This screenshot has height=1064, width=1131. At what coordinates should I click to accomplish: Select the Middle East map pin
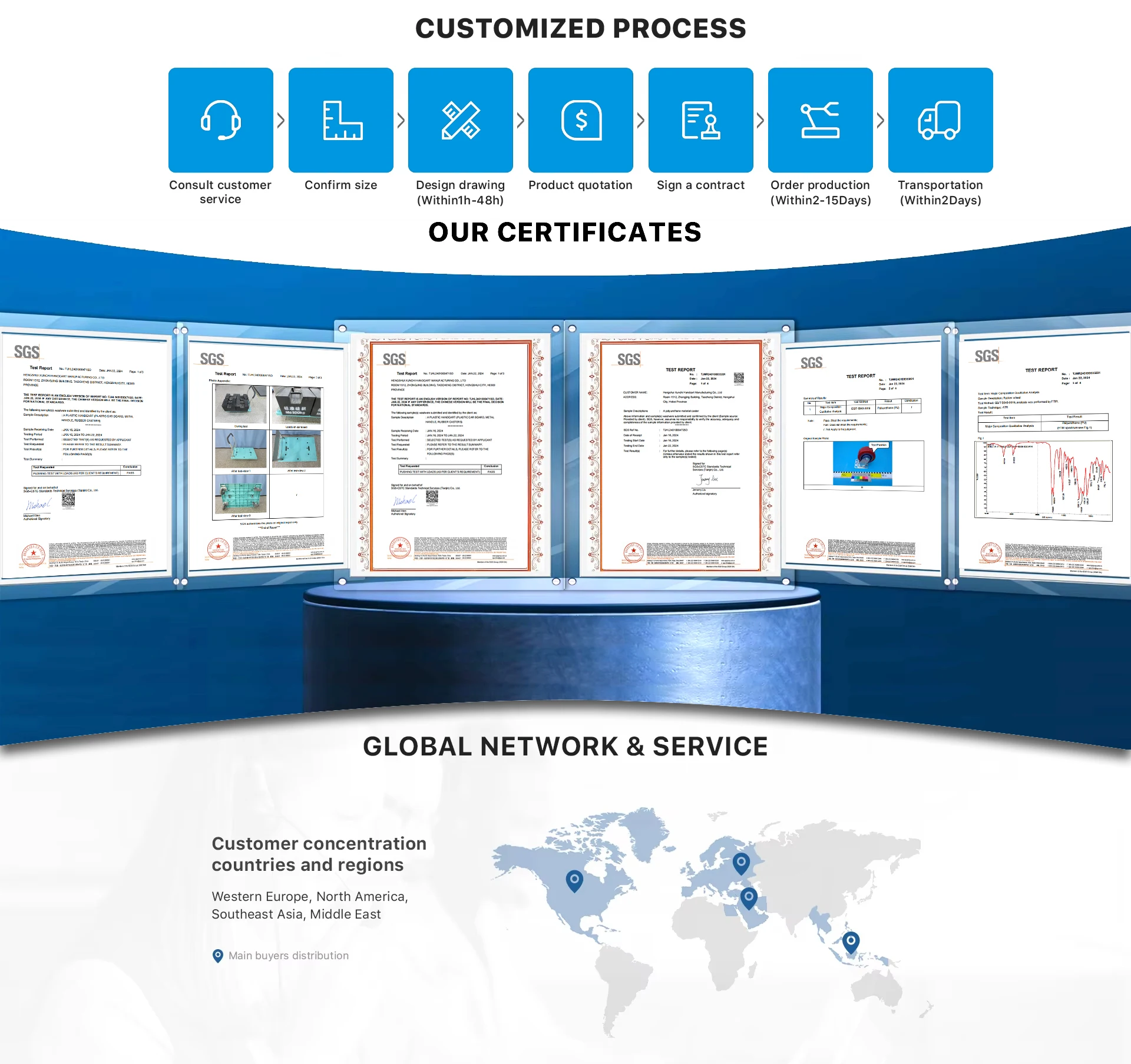click(749, 897)
